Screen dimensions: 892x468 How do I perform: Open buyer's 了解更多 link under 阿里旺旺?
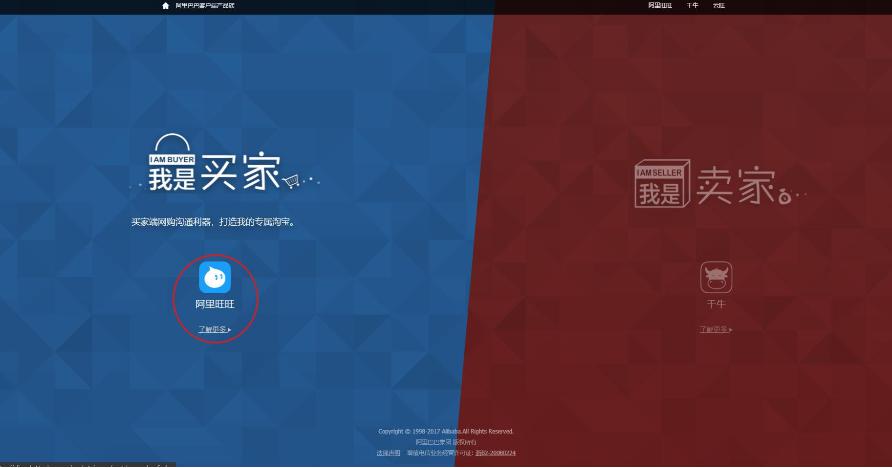[x=214, y=329]
